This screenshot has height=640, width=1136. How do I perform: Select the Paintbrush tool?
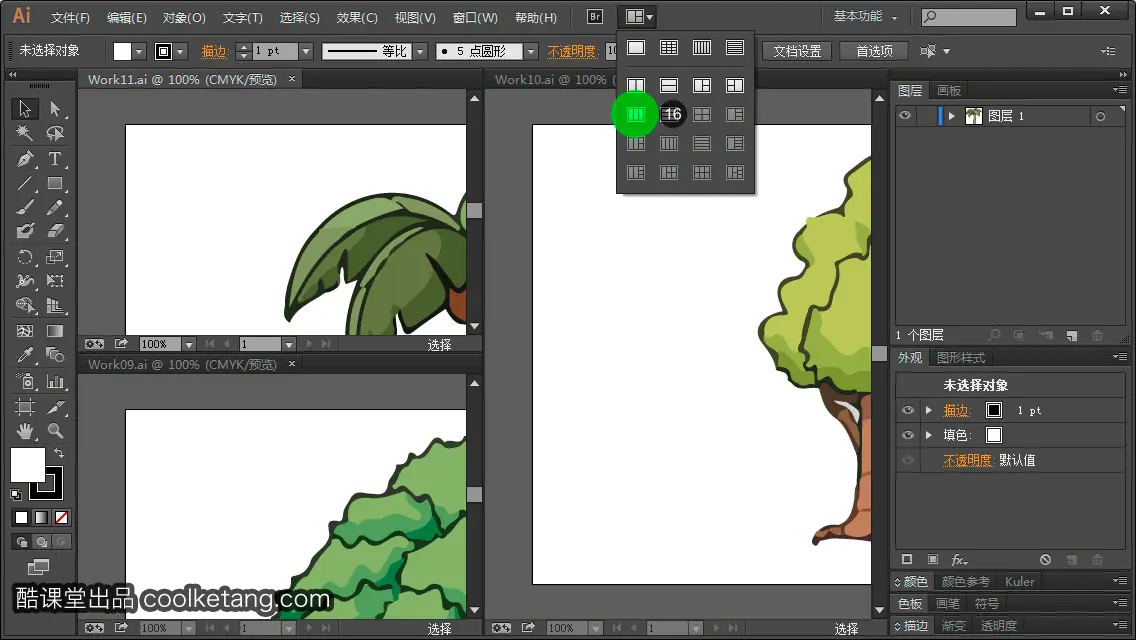tap(25, 207)
